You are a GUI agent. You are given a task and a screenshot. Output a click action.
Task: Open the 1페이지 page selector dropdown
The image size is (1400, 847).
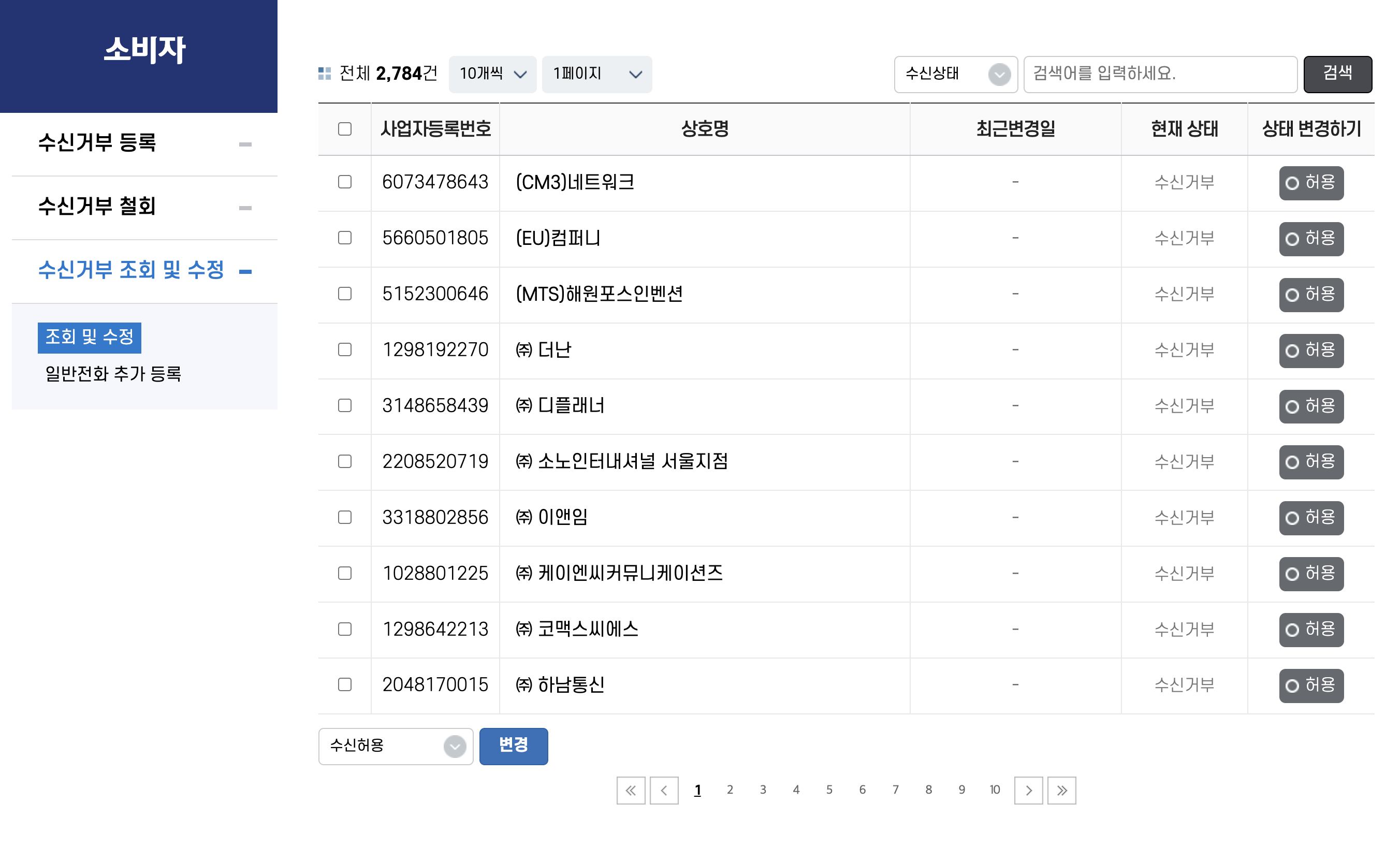[x=596, y=74]
